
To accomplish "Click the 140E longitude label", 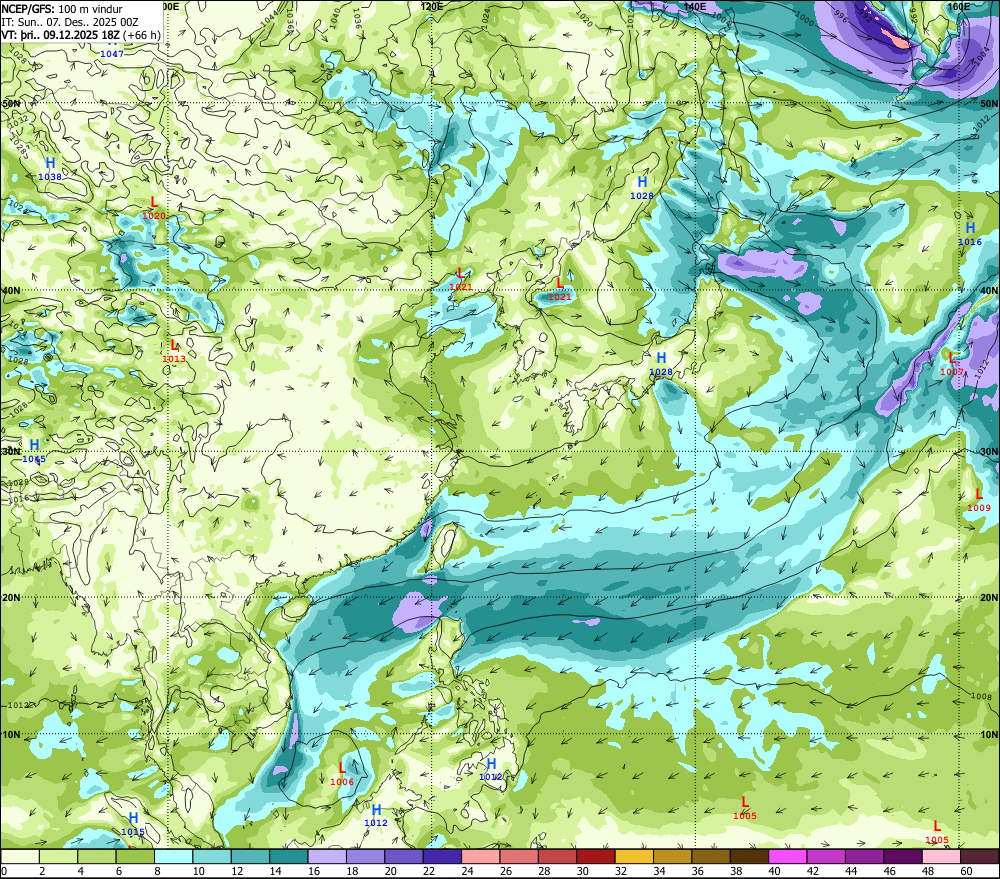I will pos(695,6).
